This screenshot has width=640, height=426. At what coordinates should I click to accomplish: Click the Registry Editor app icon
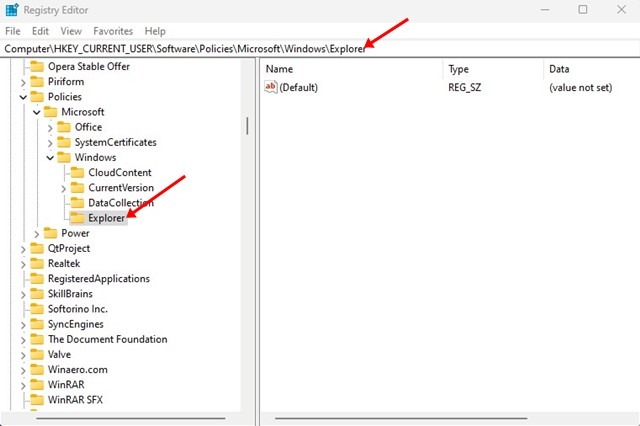[x=12, y=10]
